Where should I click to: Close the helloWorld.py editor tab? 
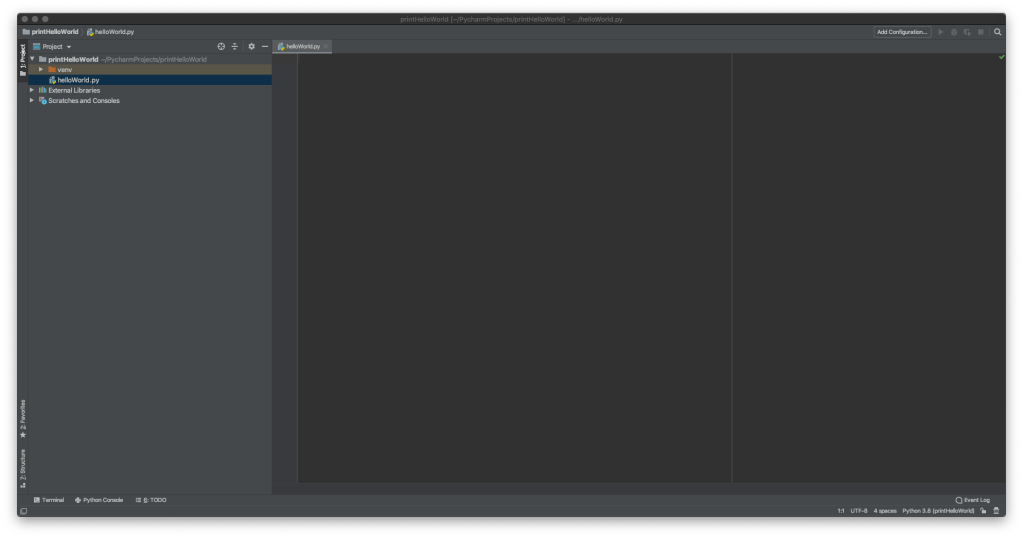[325, 47]
